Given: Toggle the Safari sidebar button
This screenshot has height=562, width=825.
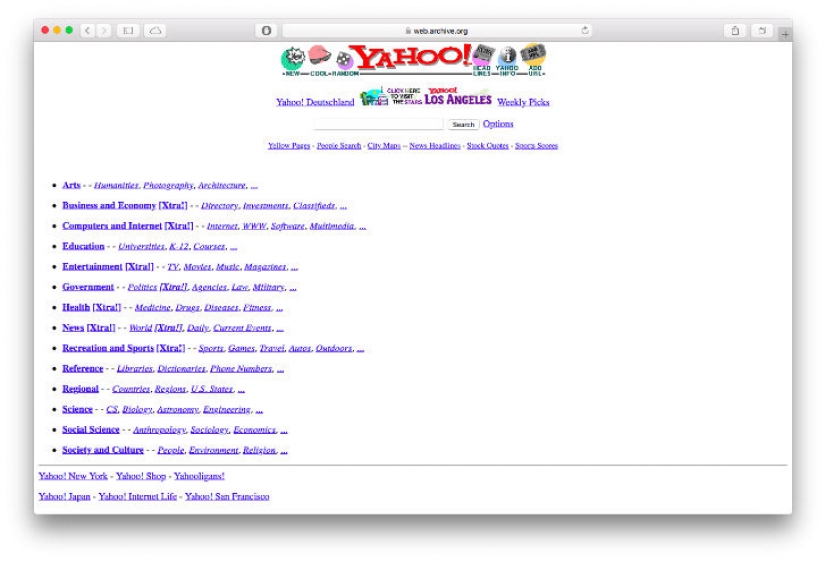Looking at the screenshot, I should [129, 31].
